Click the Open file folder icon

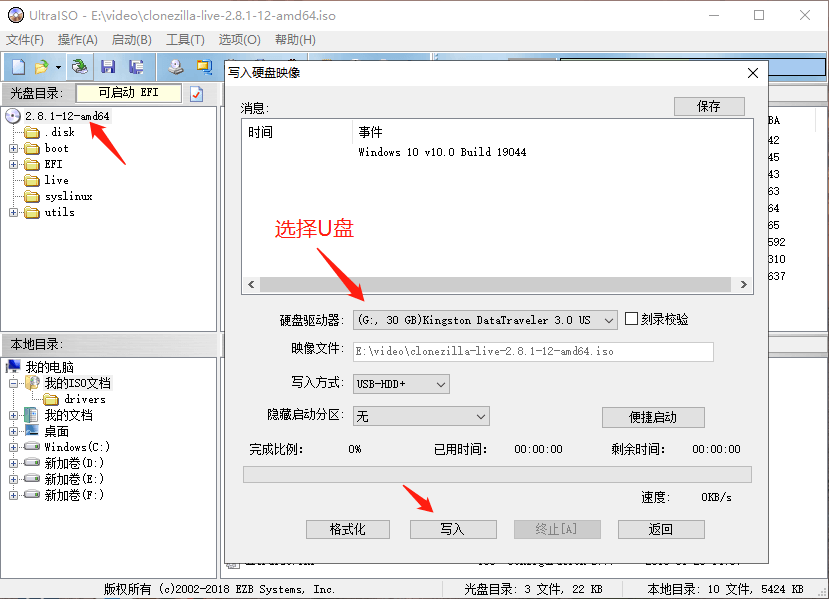point(41,67)
